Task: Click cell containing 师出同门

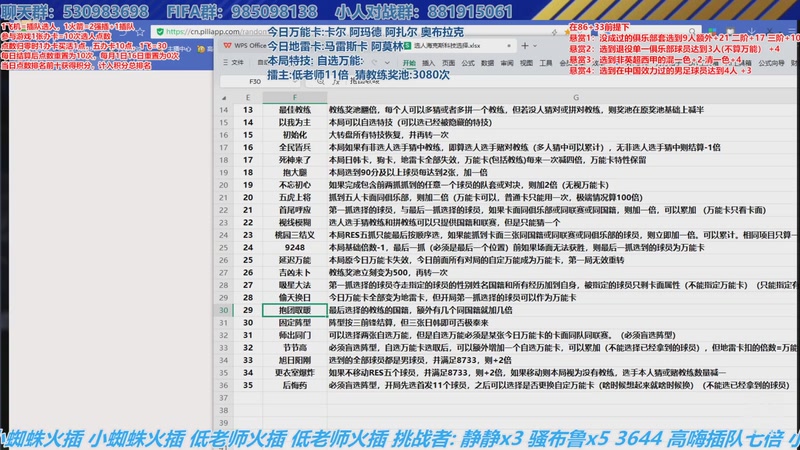Action: coord(294,335)
